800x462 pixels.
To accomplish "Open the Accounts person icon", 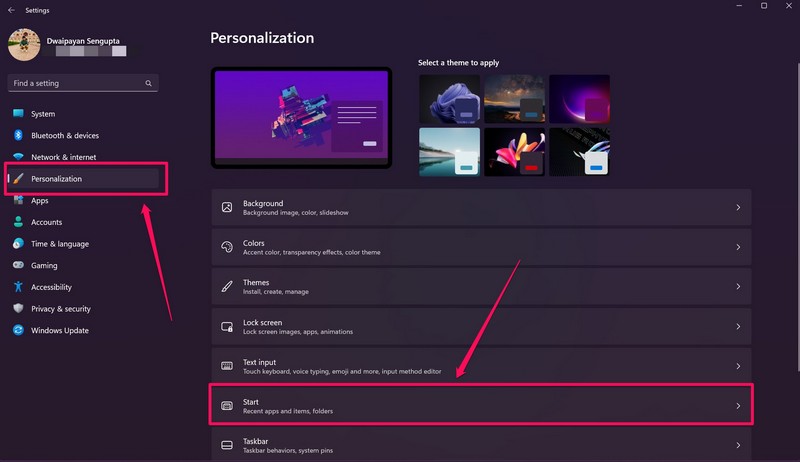I will [18, 222].
